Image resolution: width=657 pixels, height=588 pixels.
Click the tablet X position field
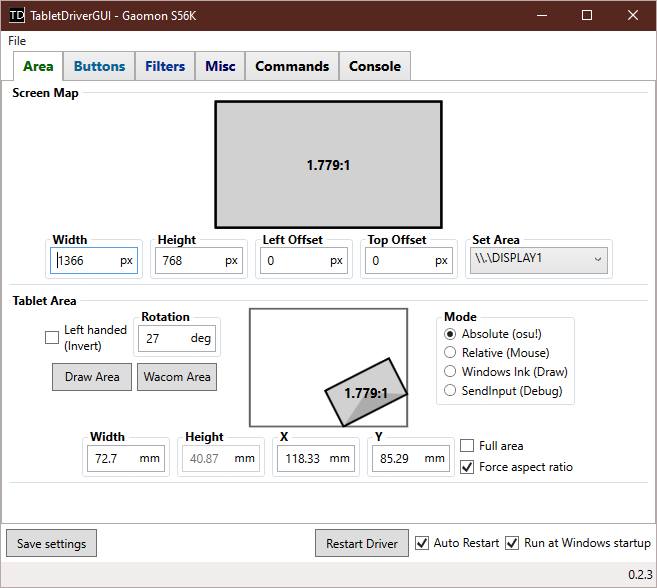[x=316, y=458]
